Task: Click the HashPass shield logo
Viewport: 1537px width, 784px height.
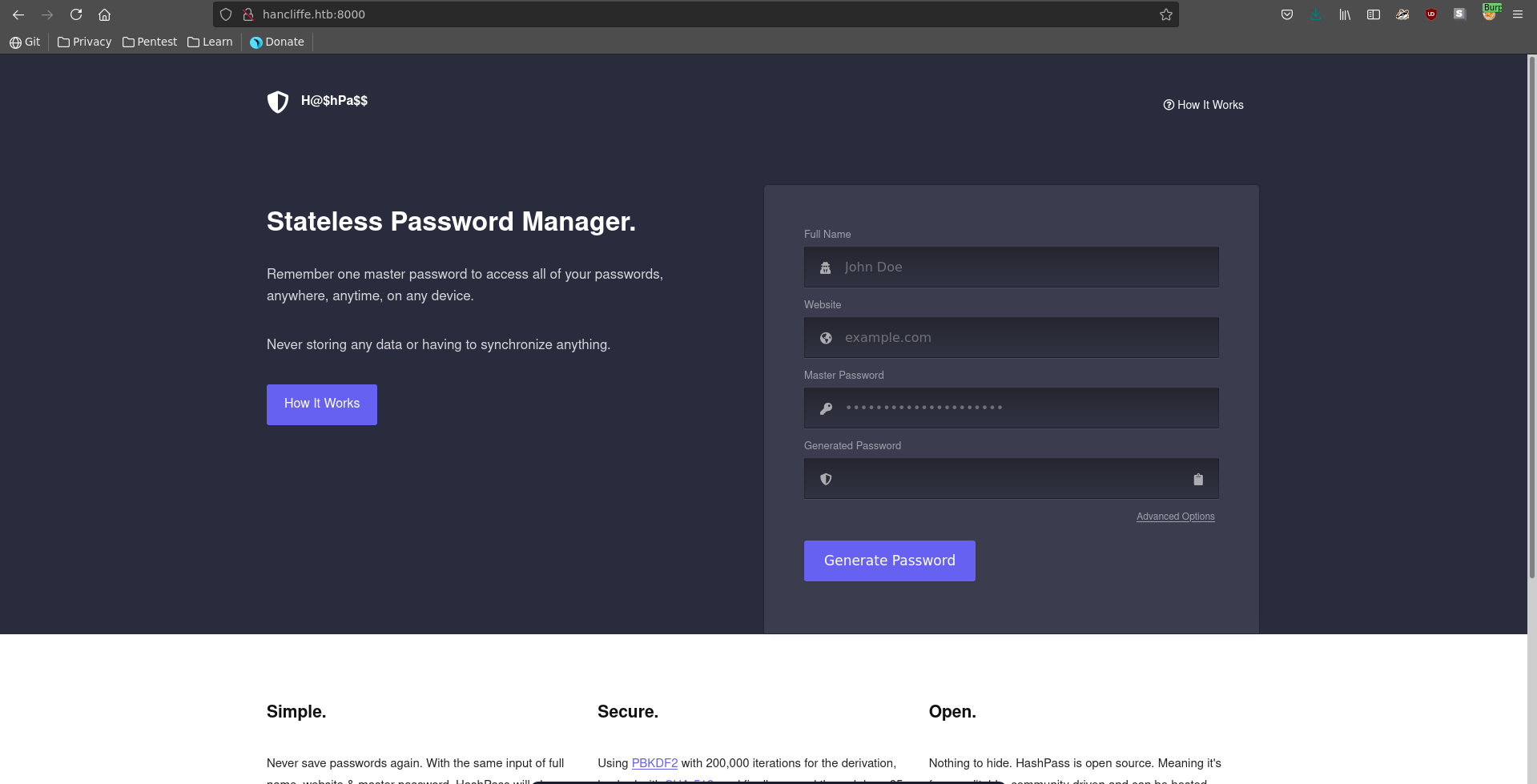Action: 278,102
